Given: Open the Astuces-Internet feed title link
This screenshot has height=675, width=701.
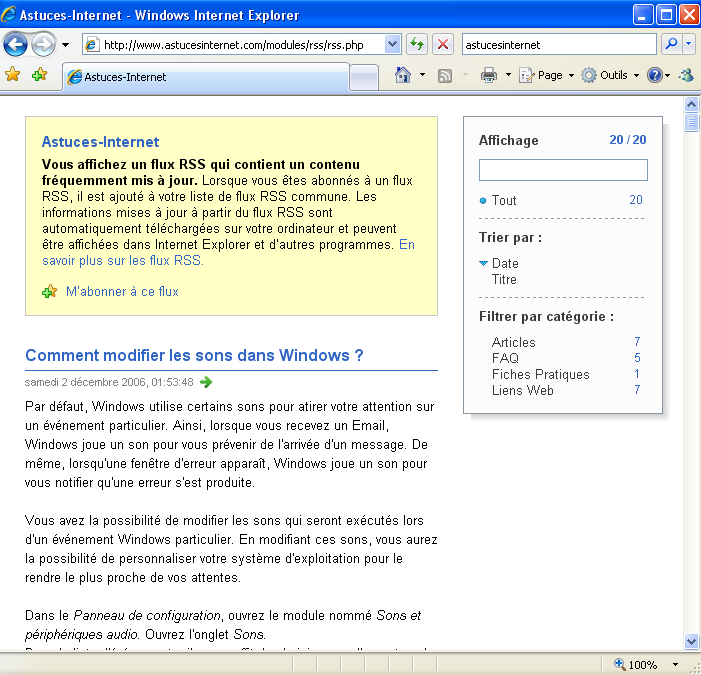Looking at the screenshot, I should point(100,142).
